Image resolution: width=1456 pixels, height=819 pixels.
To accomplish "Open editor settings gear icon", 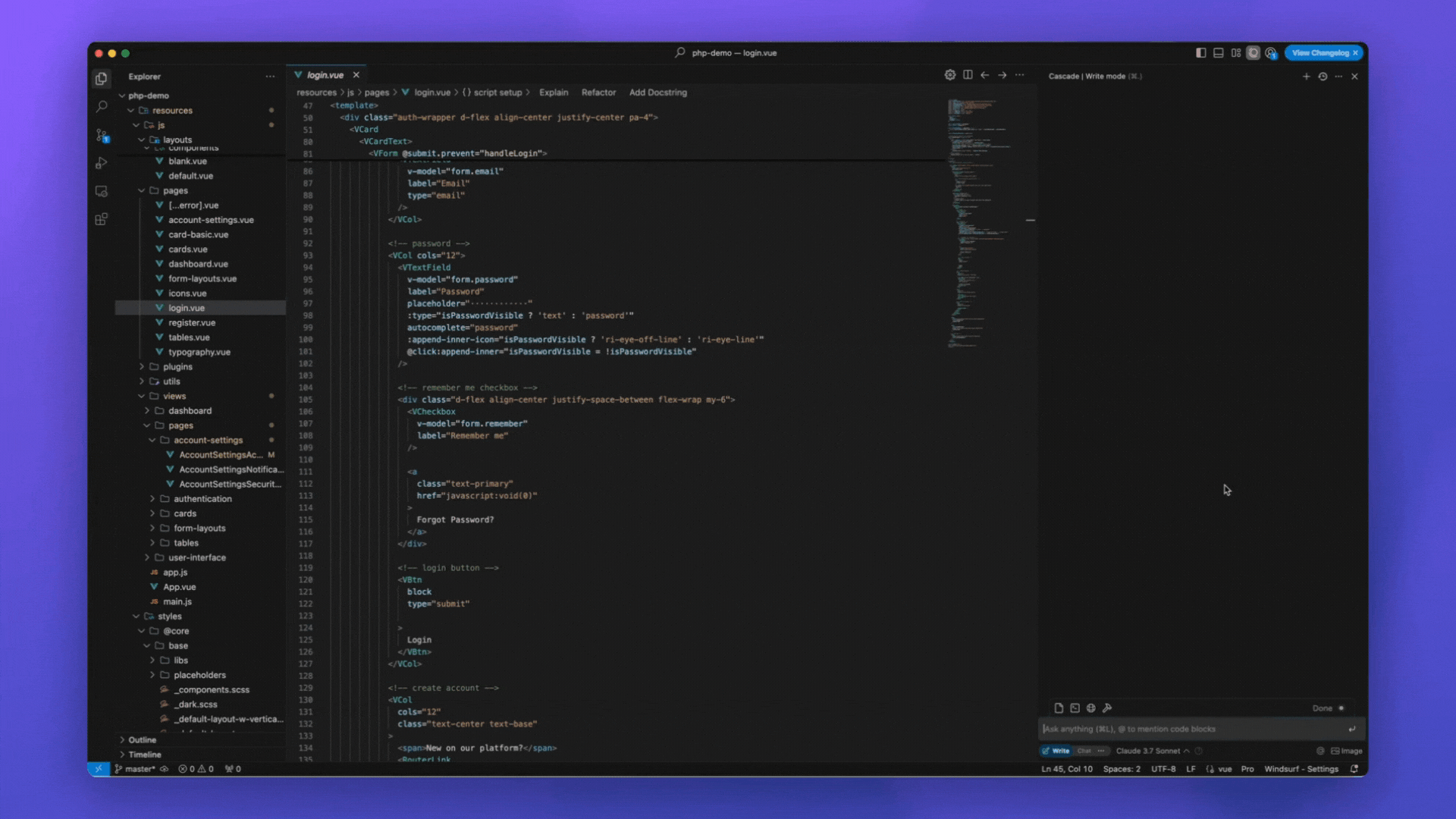I will pyautogui.click(x=949, y=75).
